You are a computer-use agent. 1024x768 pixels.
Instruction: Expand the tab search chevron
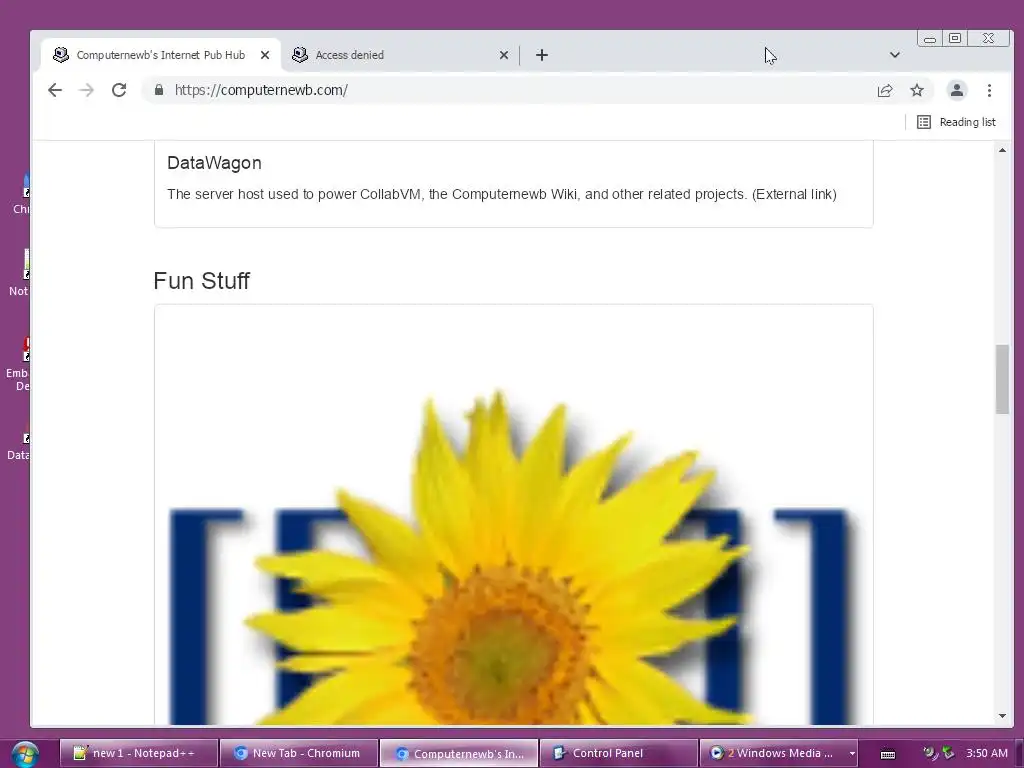tap(895, 55)
